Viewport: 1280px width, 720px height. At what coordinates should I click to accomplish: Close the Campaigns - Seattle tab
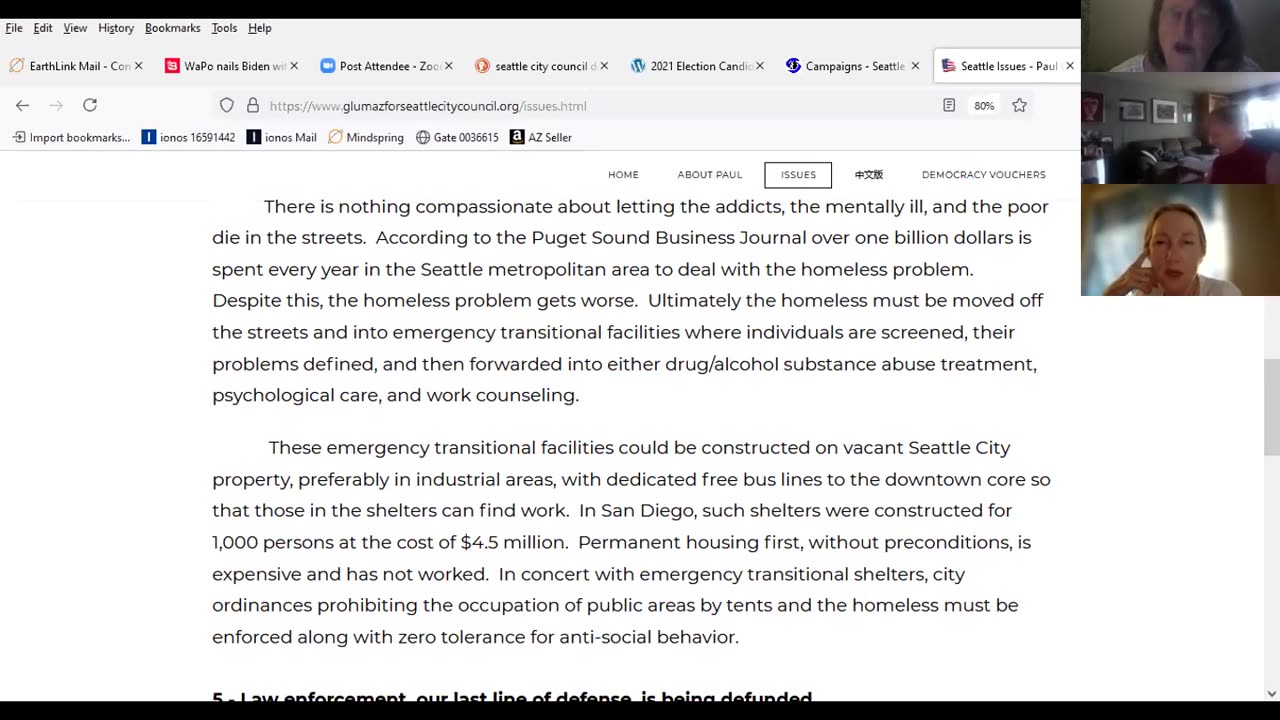pos(914,66)
